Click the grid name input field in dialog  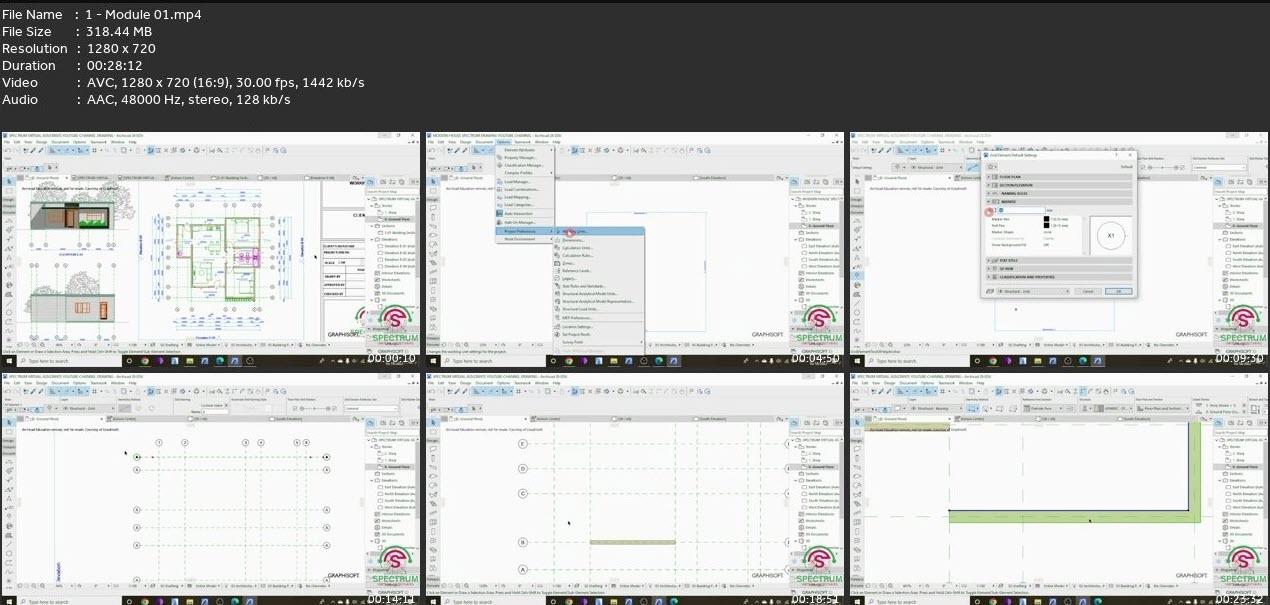[x=1021, y=210]
